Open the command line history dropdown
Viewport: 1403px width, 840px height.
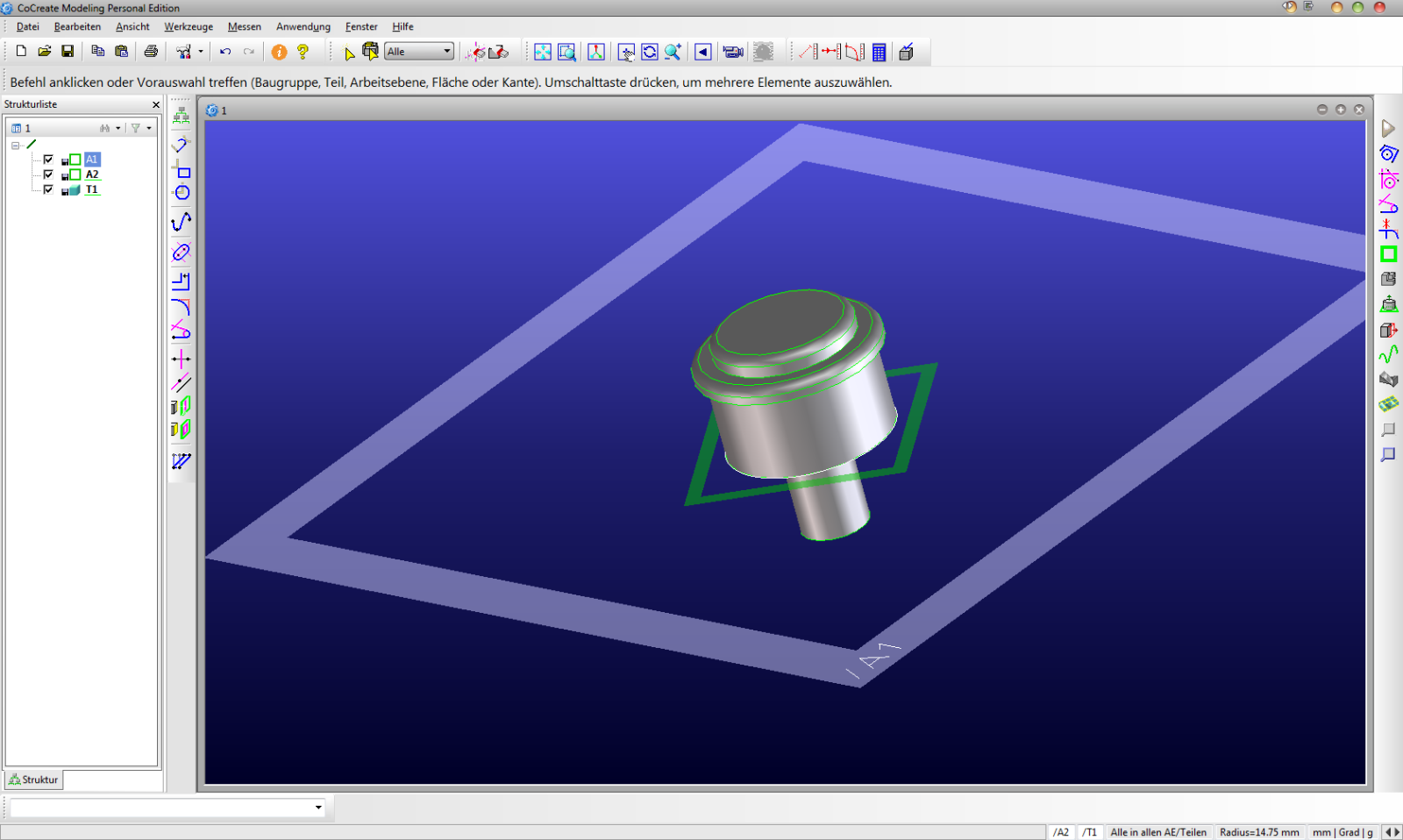(x=318, y=808)
